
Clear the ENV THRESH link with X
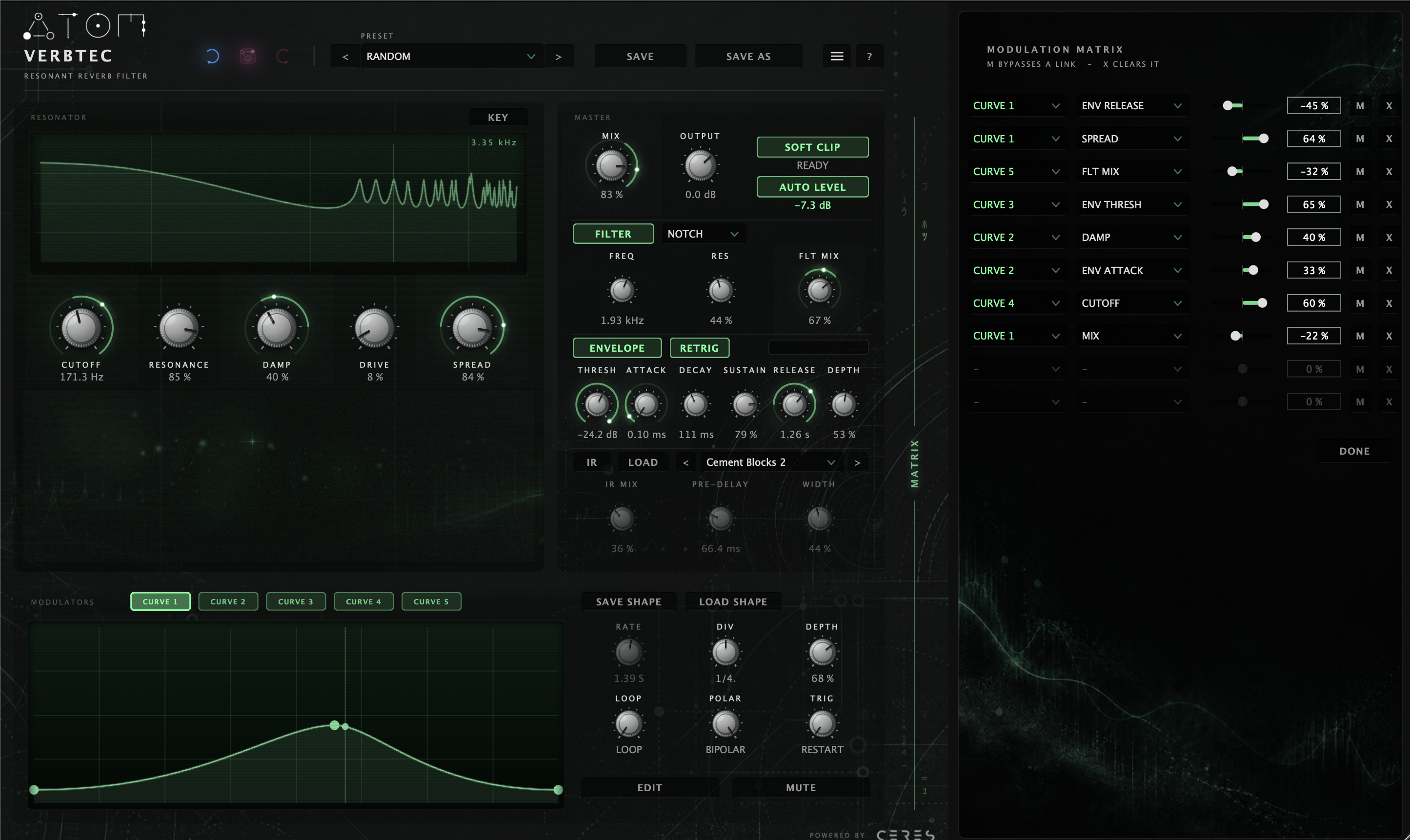[1389, 204]
